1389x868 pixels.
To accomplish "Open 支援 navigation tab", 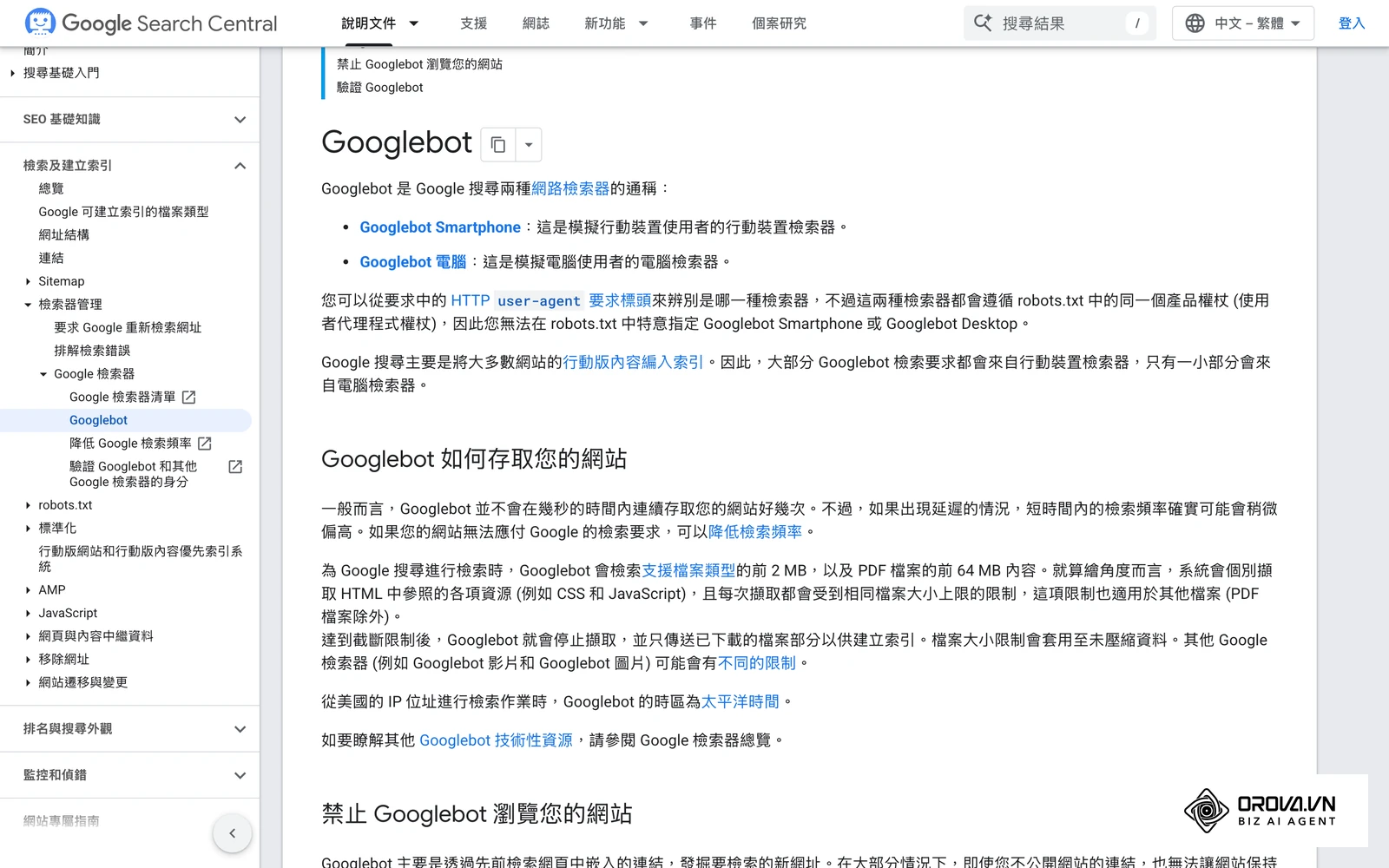I will point(473,23).
